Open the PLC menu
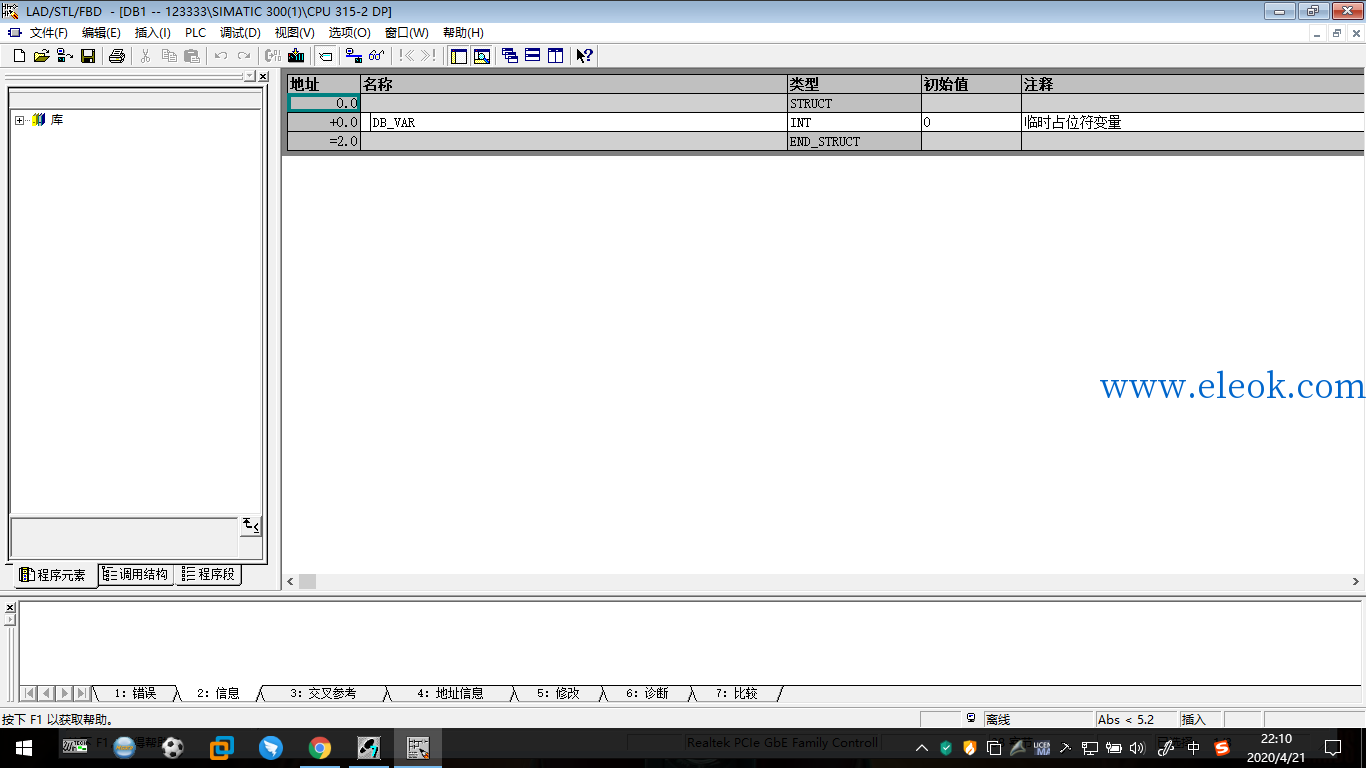The width and height of the screenshot is (1366, 768). [x=195, y=33]
